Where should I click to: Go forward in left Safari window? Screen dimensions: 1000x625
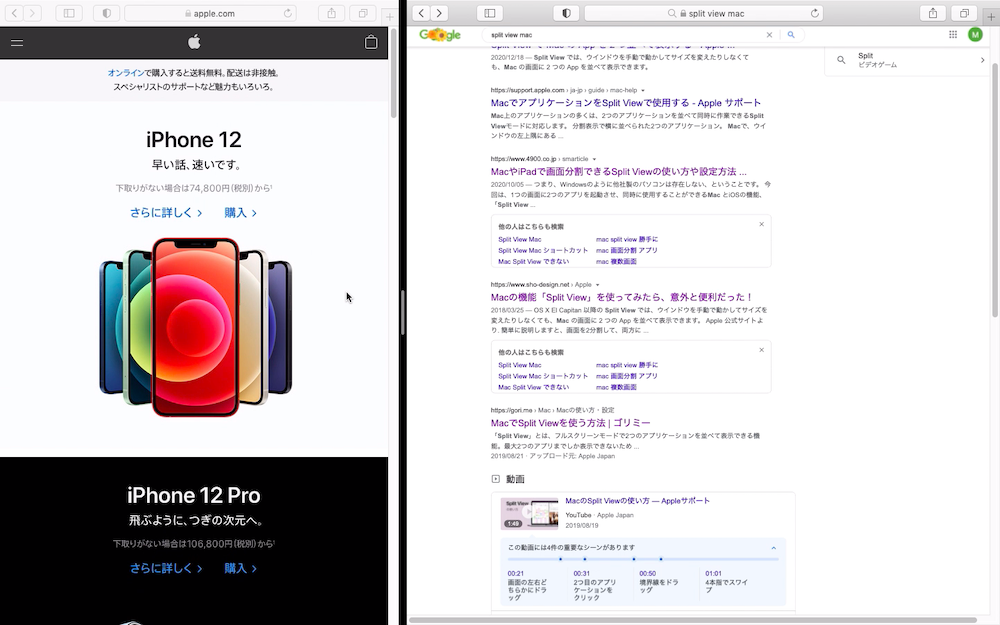(32, 13)
